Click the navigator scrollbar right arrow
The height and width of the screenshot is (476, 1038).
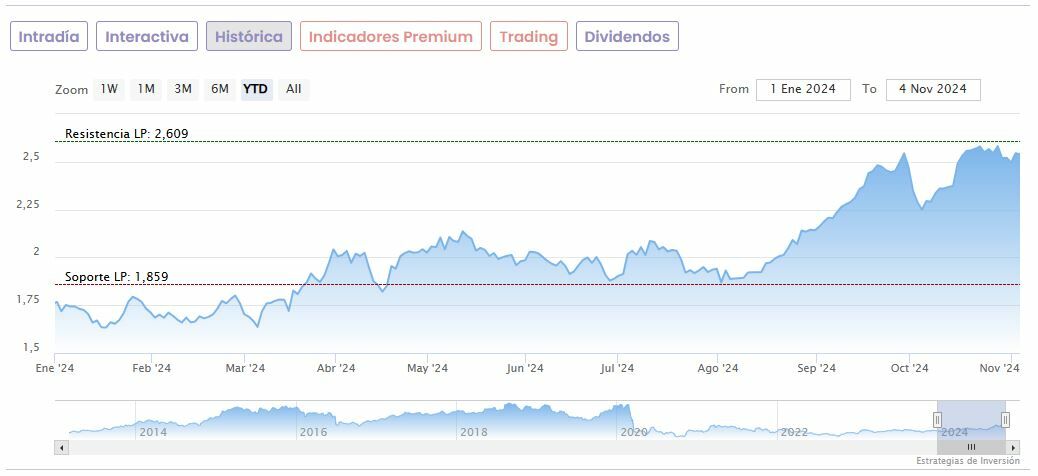[1013, 447]
